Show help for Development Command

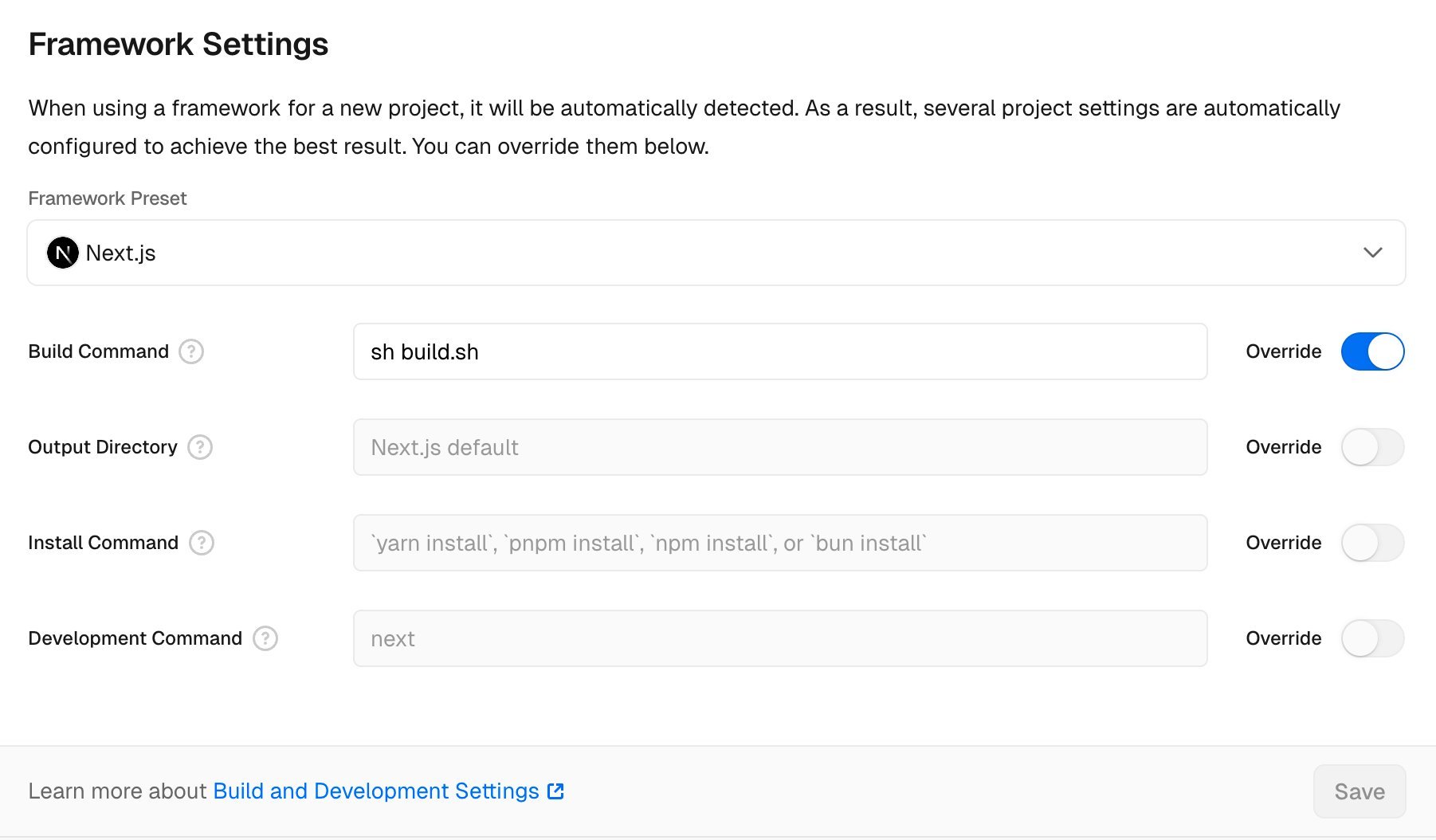pyautogui.click(x=265, y=638)
